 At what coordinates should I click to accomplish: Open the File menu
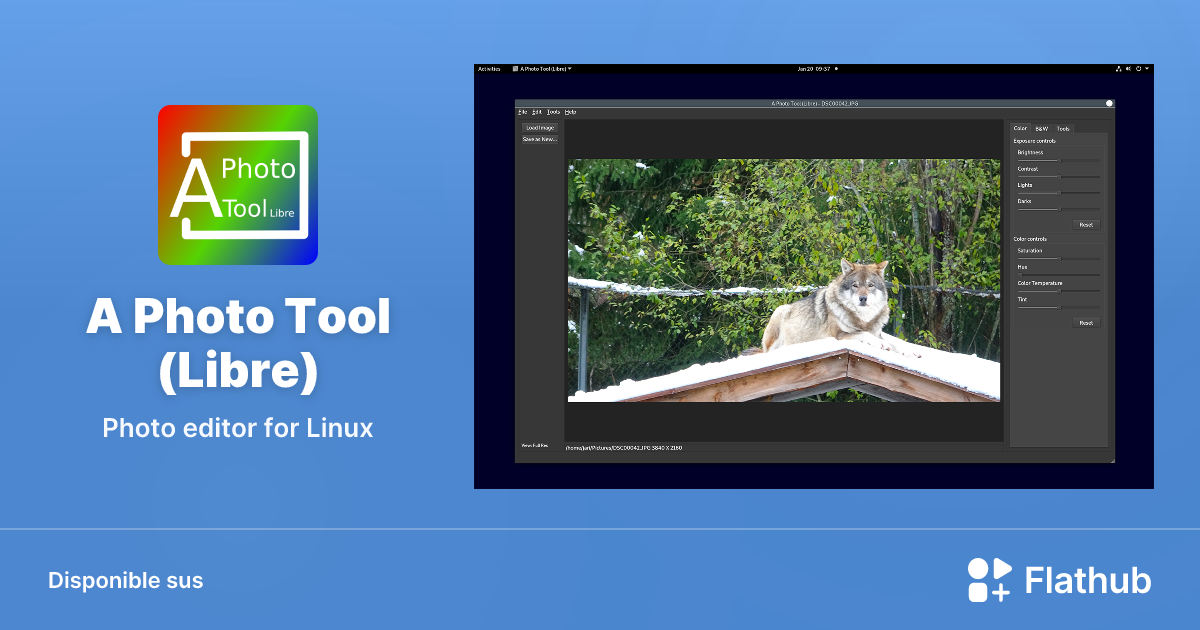(521, 111)
